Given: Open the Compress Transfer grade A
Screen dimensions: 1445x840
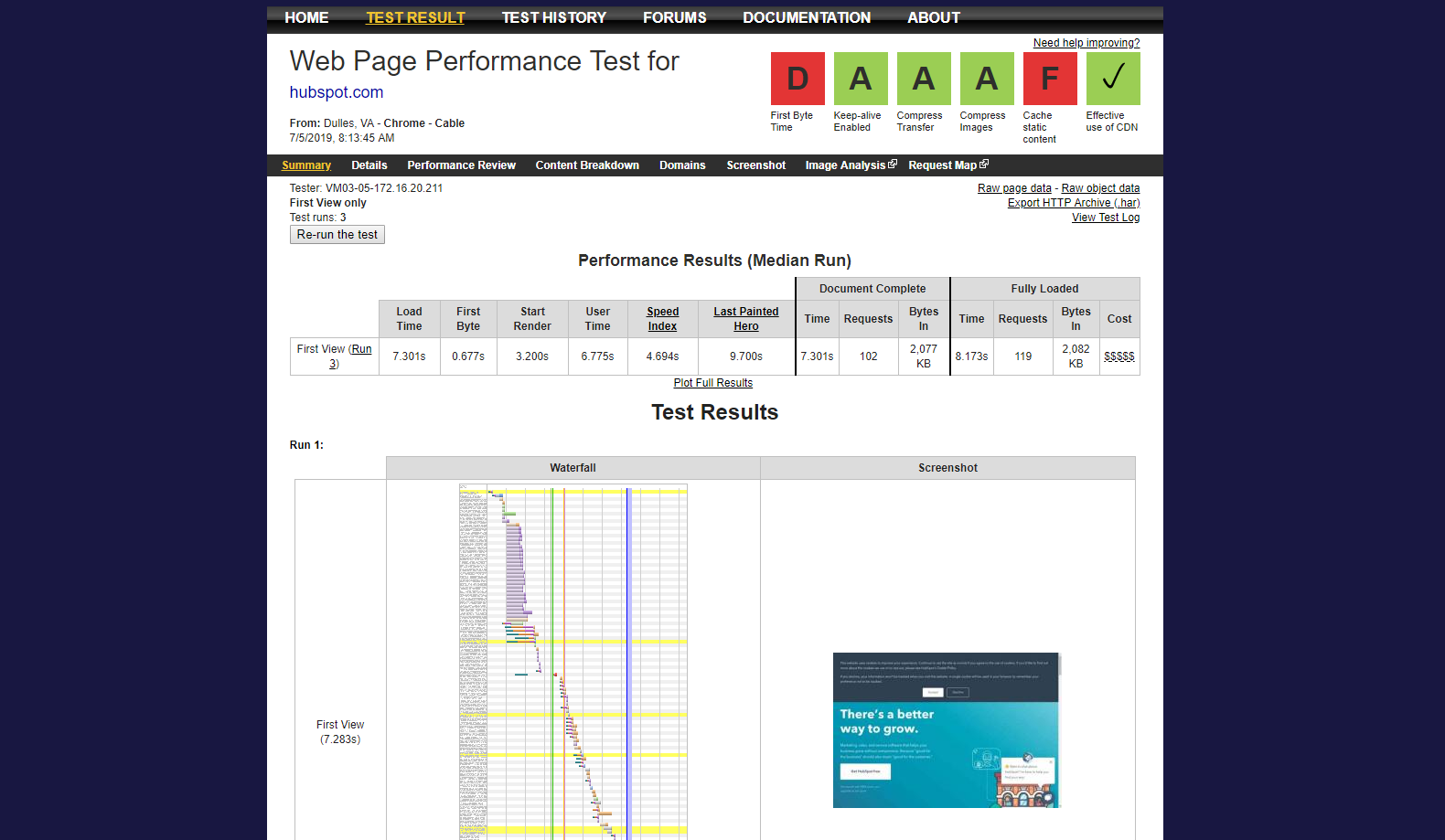Looking at the screenshot, I should (924, 79).
